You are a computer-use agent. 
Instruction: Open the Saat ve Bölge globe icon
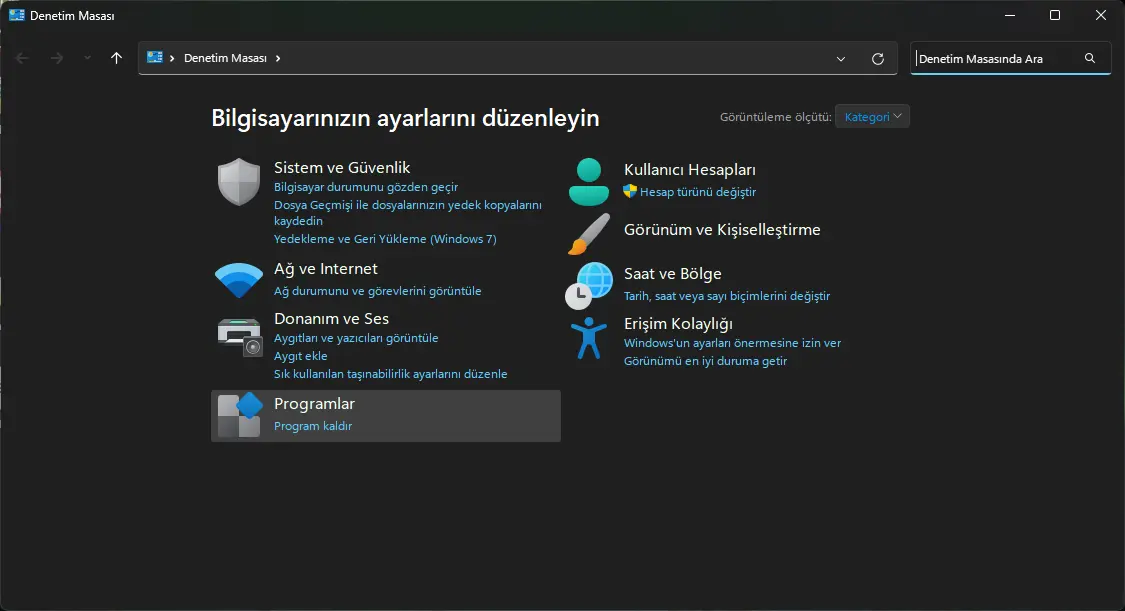589,285
